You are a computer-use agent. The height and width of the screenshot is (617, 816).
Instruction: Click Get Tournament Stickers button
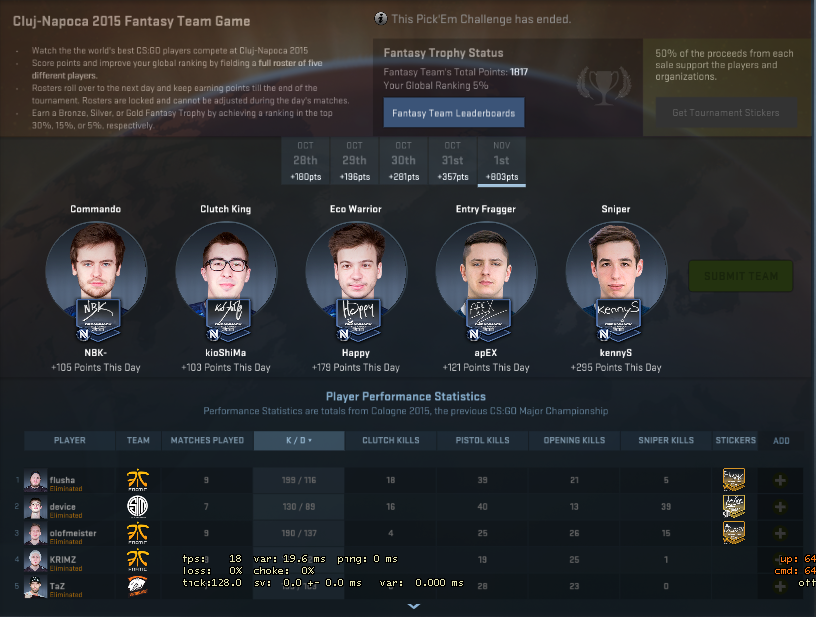(725, 113)
